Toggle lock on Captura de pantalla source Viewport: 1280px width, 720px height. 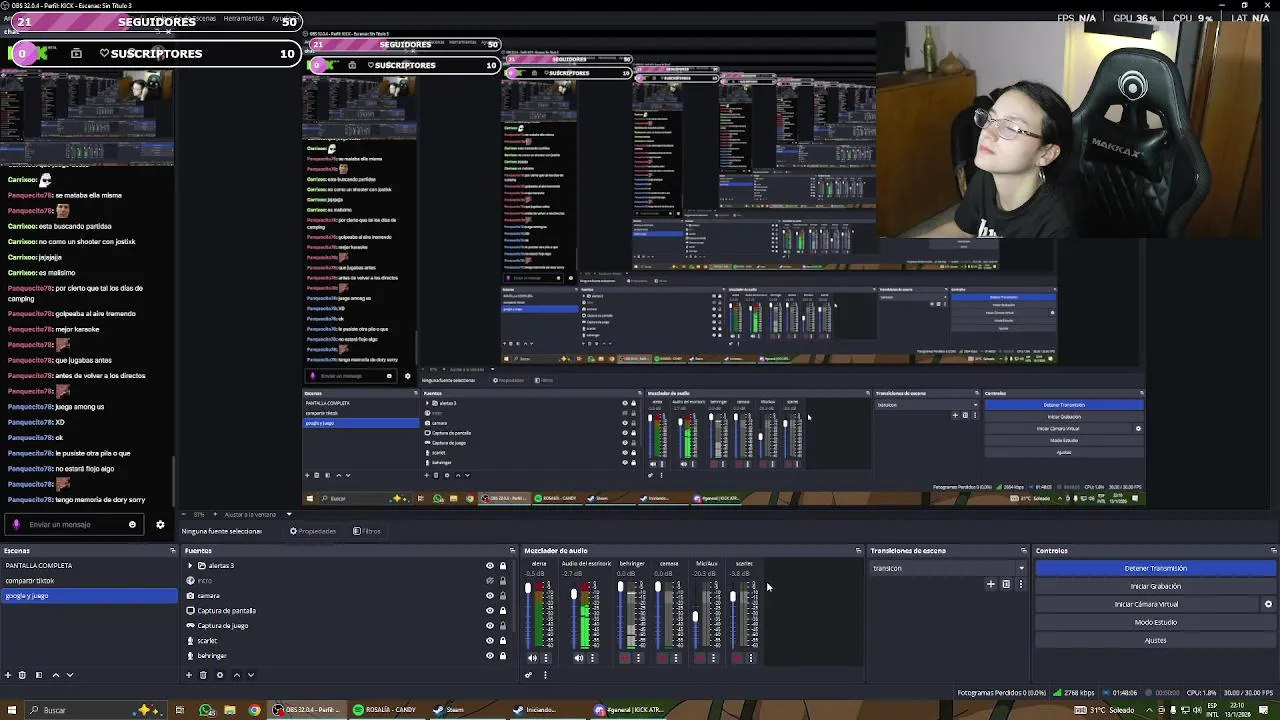pyautogui.click(x=503, y=611)
